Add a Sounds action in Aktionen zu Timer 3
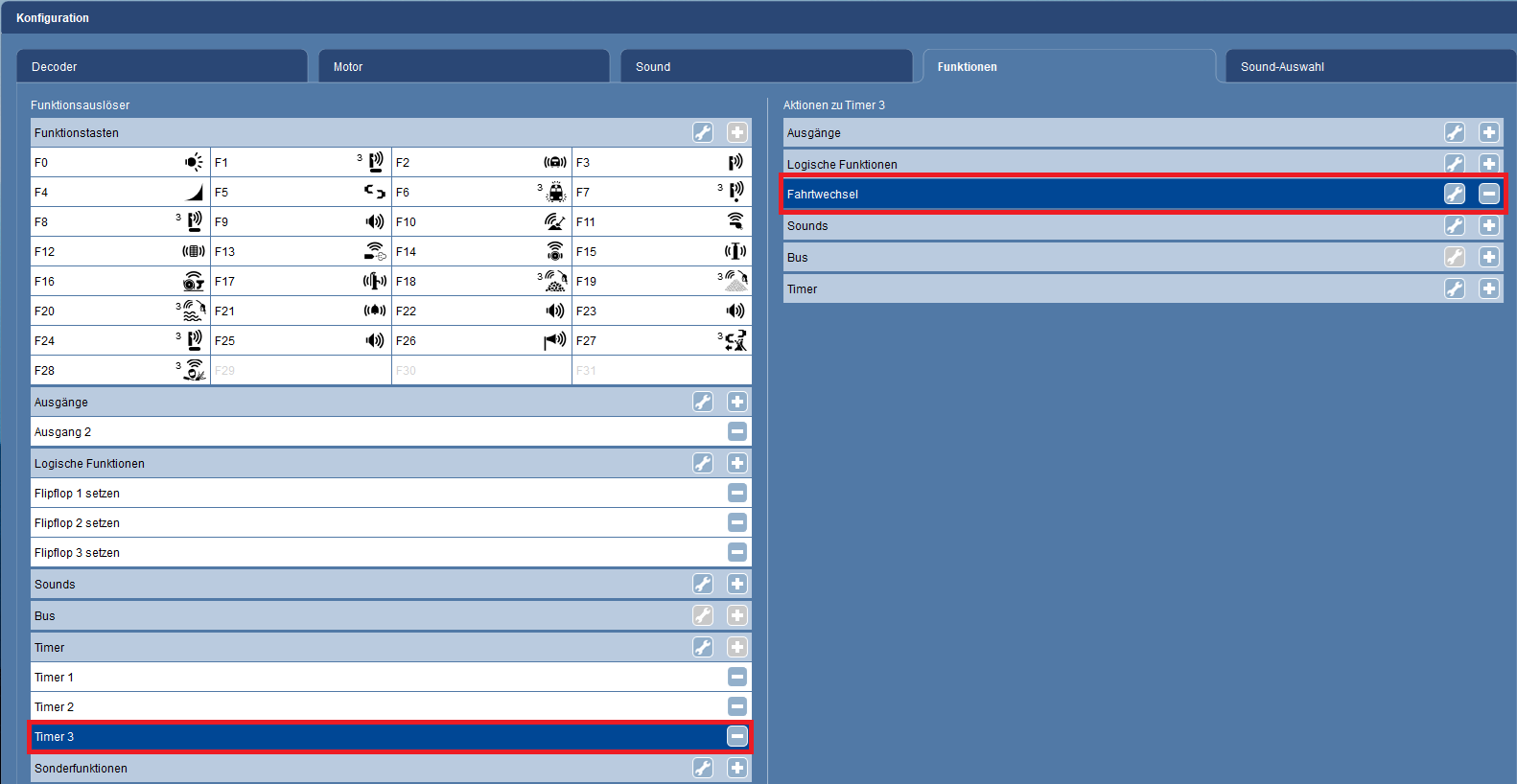1517x784 pixels. point(1488,226)
